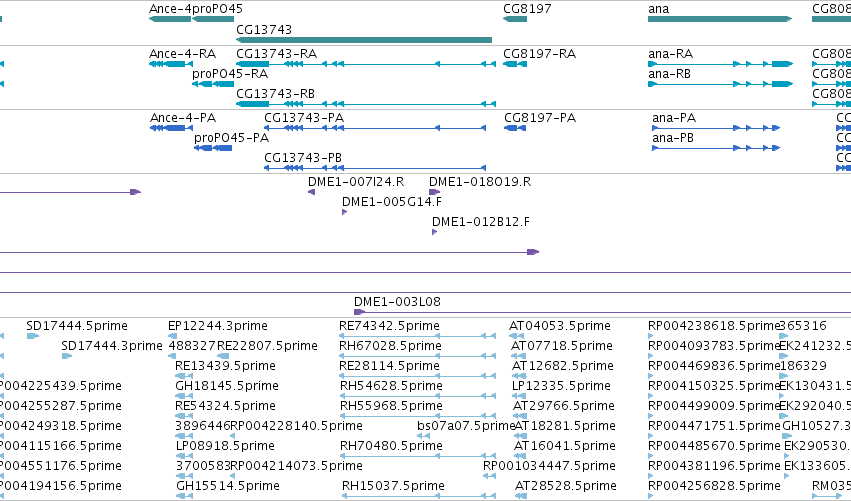This screenshot has width=851, height=501.
Task: Click EST SD17444.3prime
Action: [x=67, y=356]
